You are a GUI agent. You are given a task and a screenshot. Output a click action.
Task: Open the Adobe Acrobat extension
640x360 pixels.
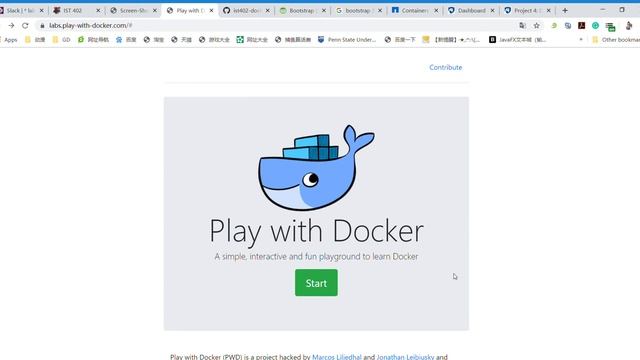pos(582,25)
